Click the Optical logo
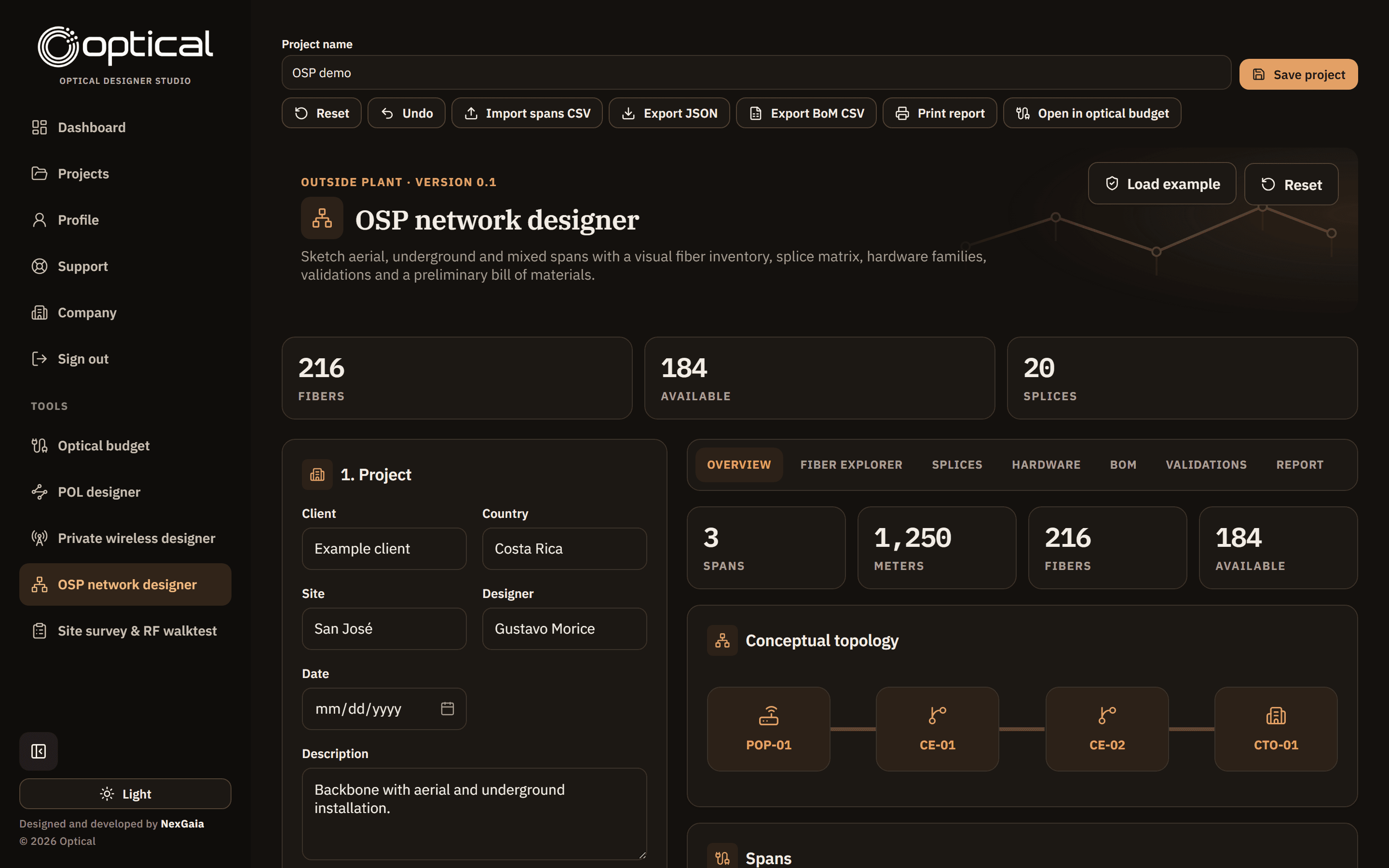The height and width of the screenshot is (868, 1389). click(x=125, y=46)
